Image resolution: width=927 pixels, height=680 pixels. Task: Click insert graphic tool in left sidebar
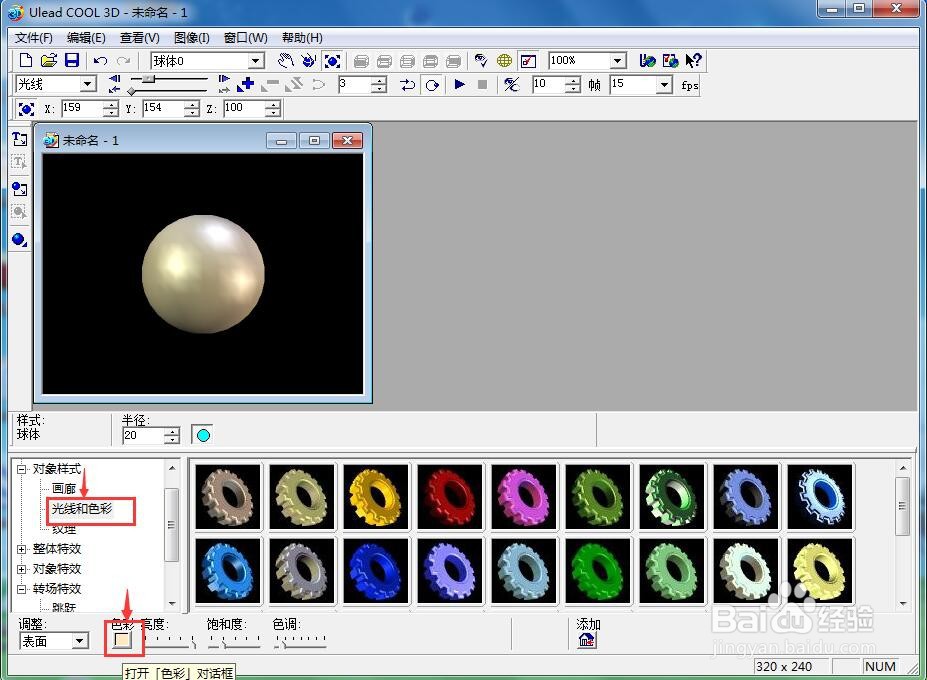pyautogui.click(x=20, y=189)
